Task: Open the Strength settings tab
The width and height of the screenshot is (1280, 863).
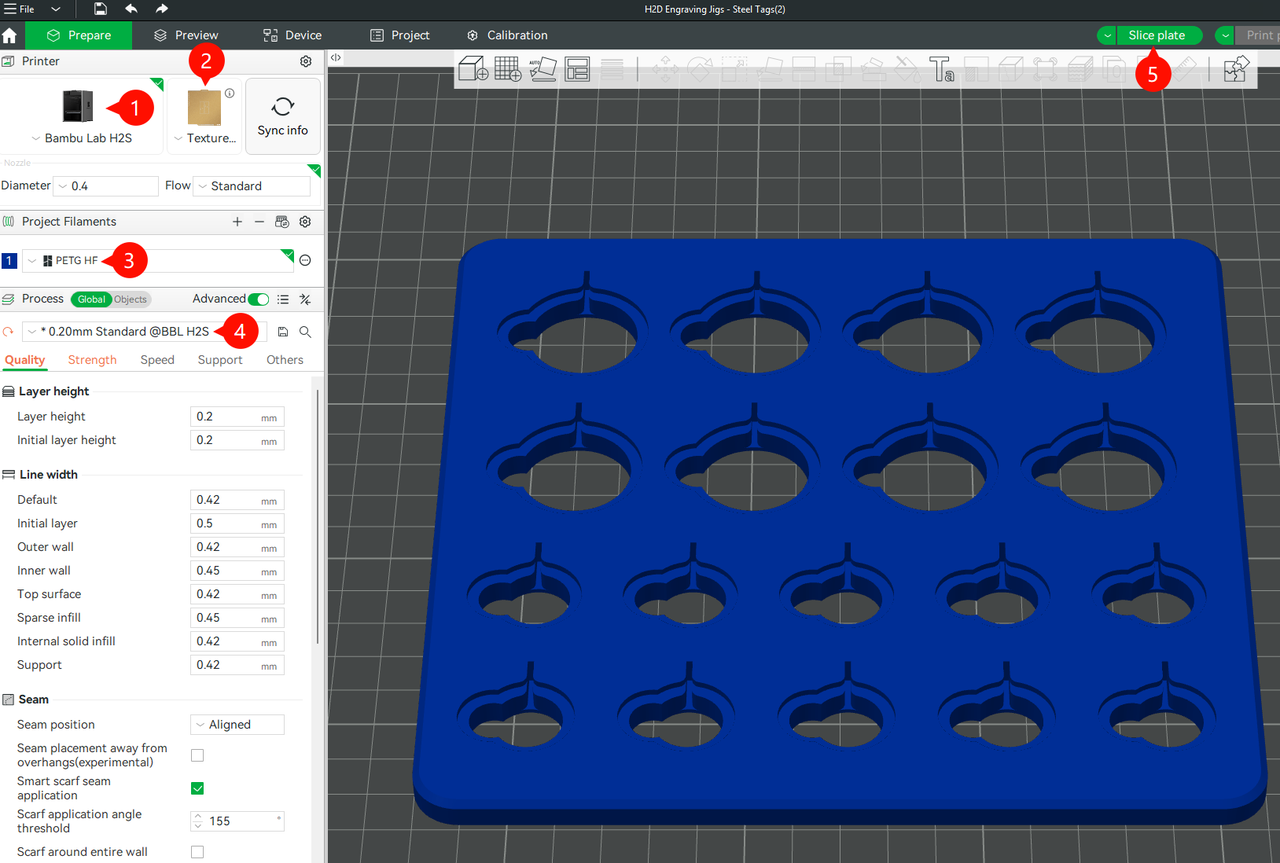Action: [92, 360]
